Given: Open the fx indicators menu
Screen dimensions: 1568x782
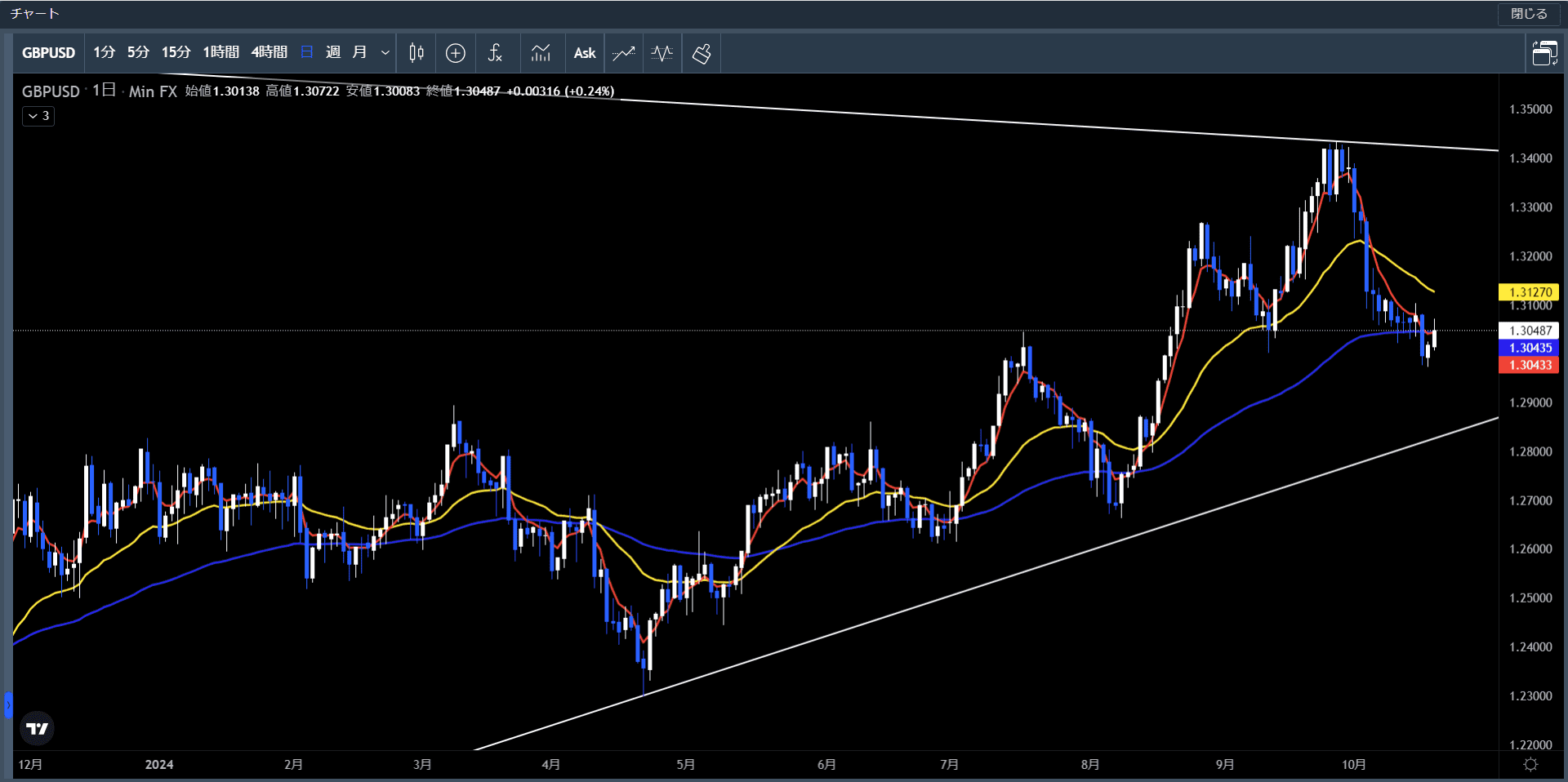Looking at the screenshot, I should pyautogui.click(x=495, y=53).
